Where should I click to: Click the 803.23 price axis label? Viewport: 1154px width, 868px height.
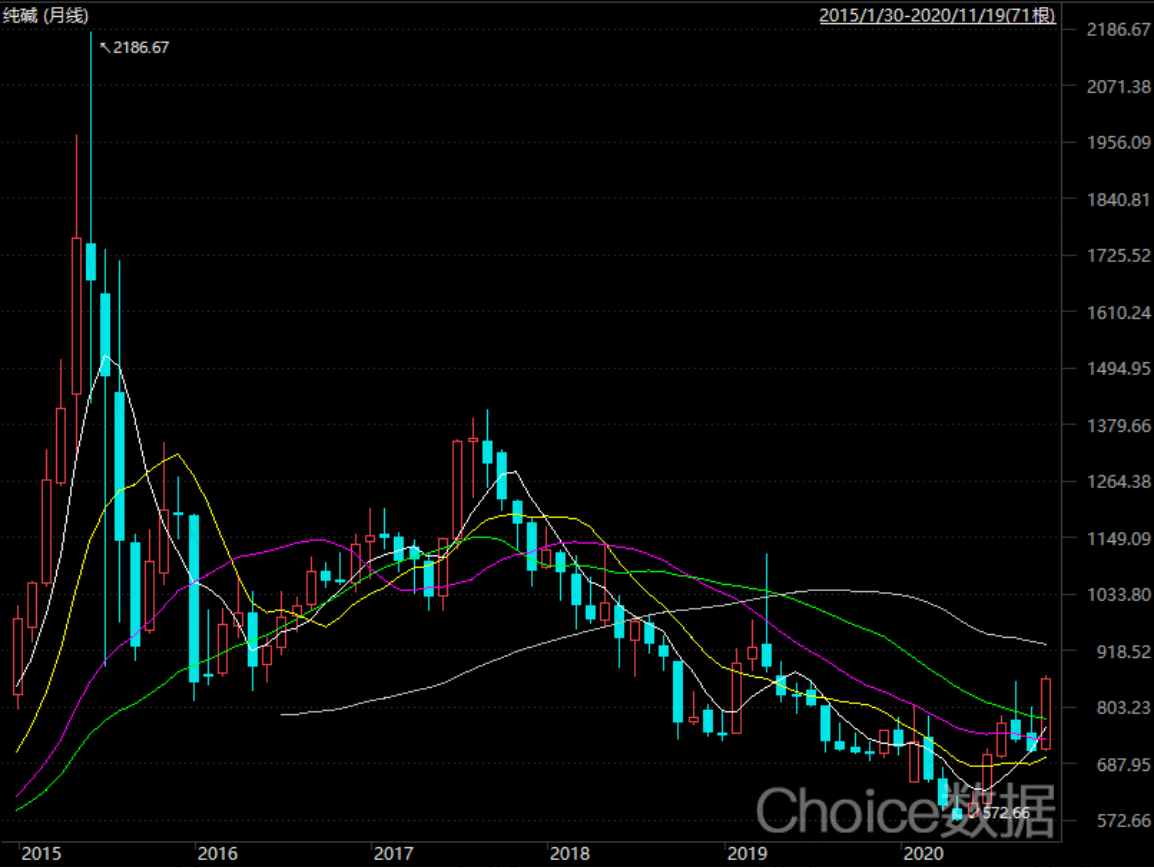tap(1123, 708)
